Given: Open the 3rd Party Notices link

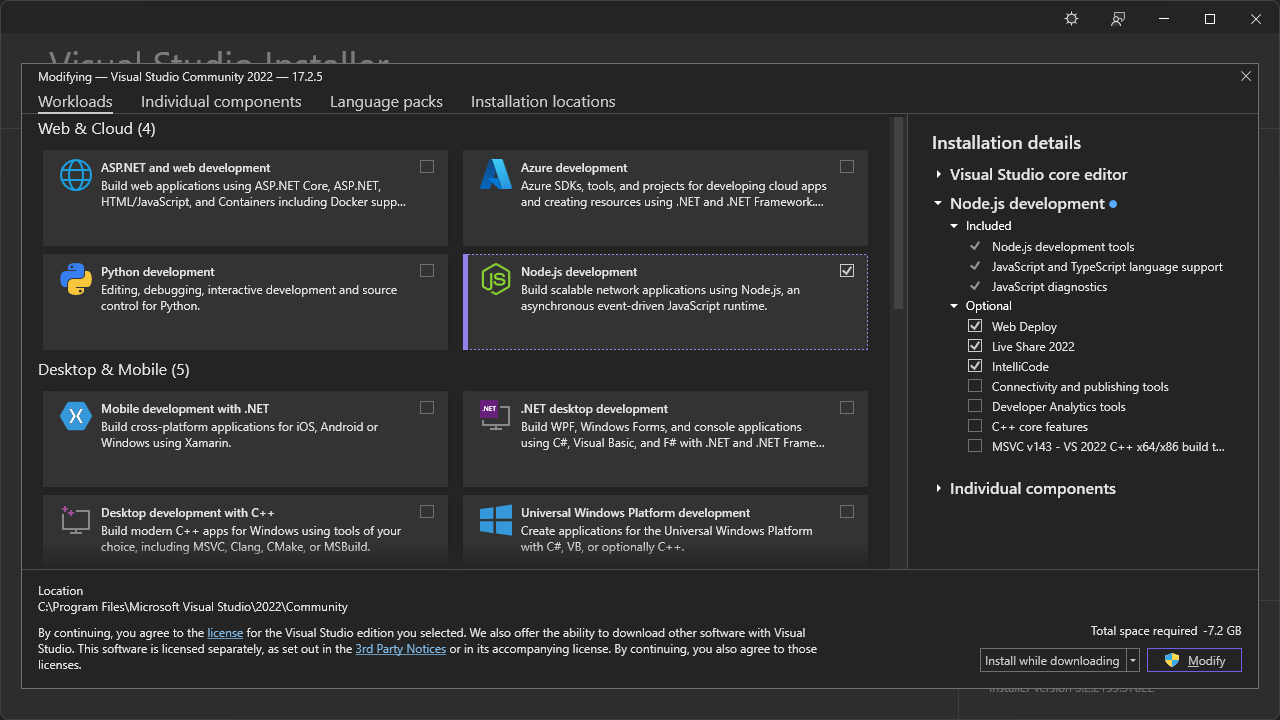Looking at the screenshot, I should pos(401,649).
